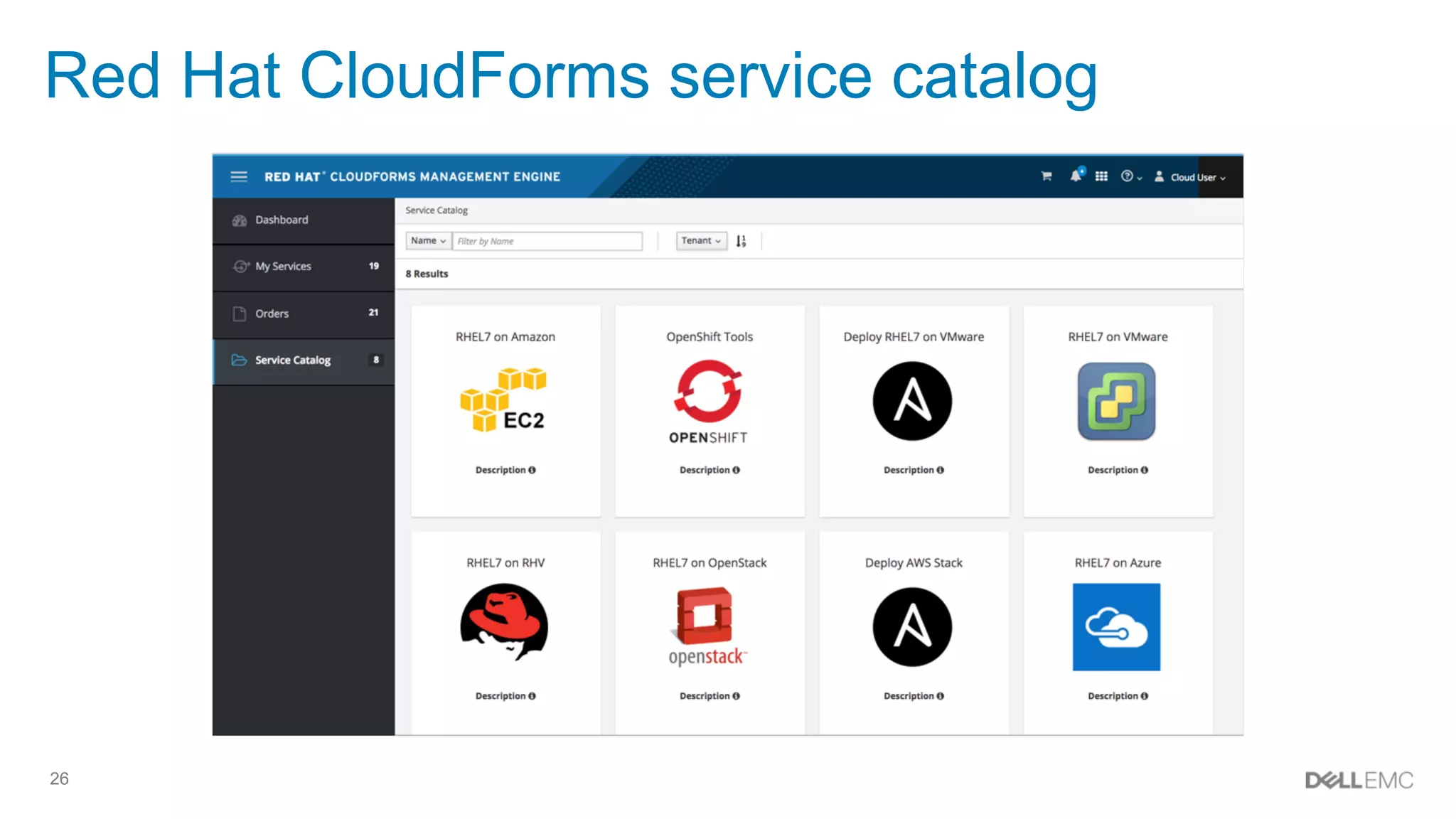Select Service Catalog in the sidebar
Viewport: 1456px width, 819px height.
coord(304,360)
